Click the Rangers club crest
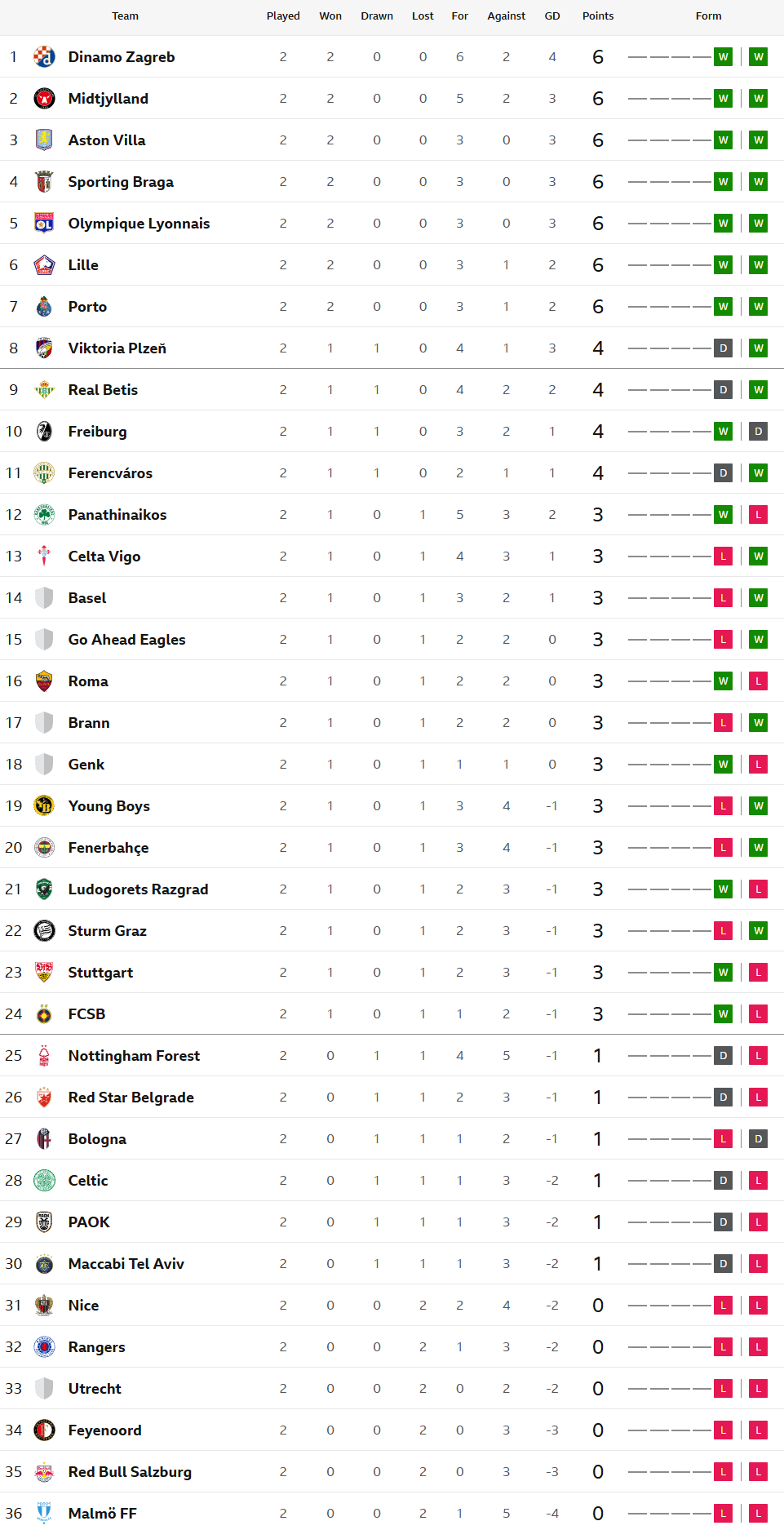Screen dimensions: 784x1530 (x=44, y=1347)
